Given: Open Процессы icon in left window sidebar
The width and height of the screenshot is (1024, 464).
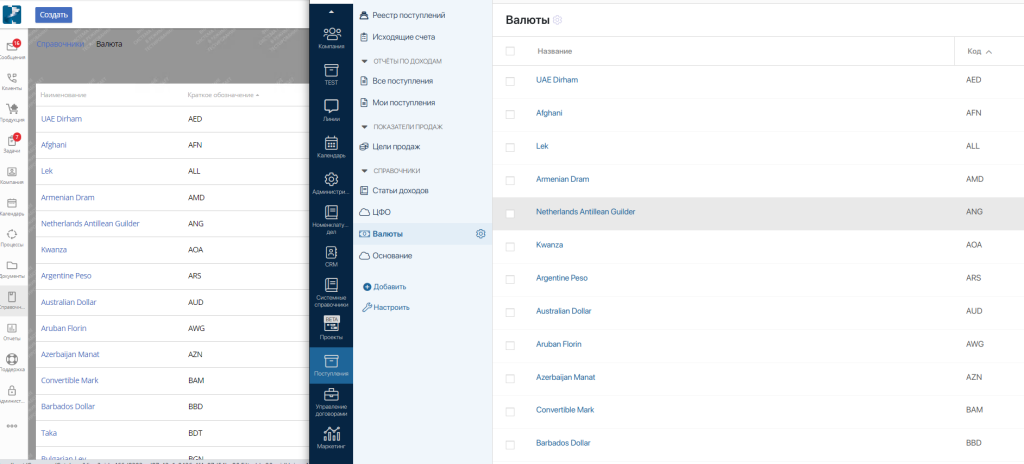Looking at the screenshot, I should (x=12, y=234).
